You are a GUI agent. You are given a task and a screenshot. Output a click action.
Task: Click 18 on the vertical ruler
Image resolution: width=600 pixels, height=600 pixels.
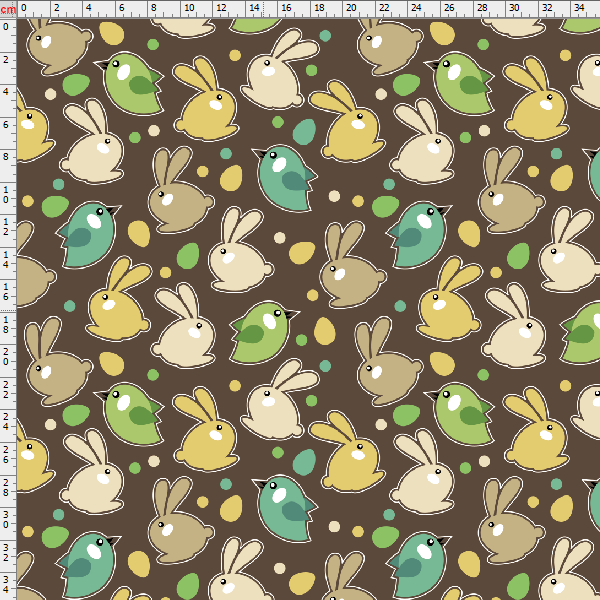point(6,324)
